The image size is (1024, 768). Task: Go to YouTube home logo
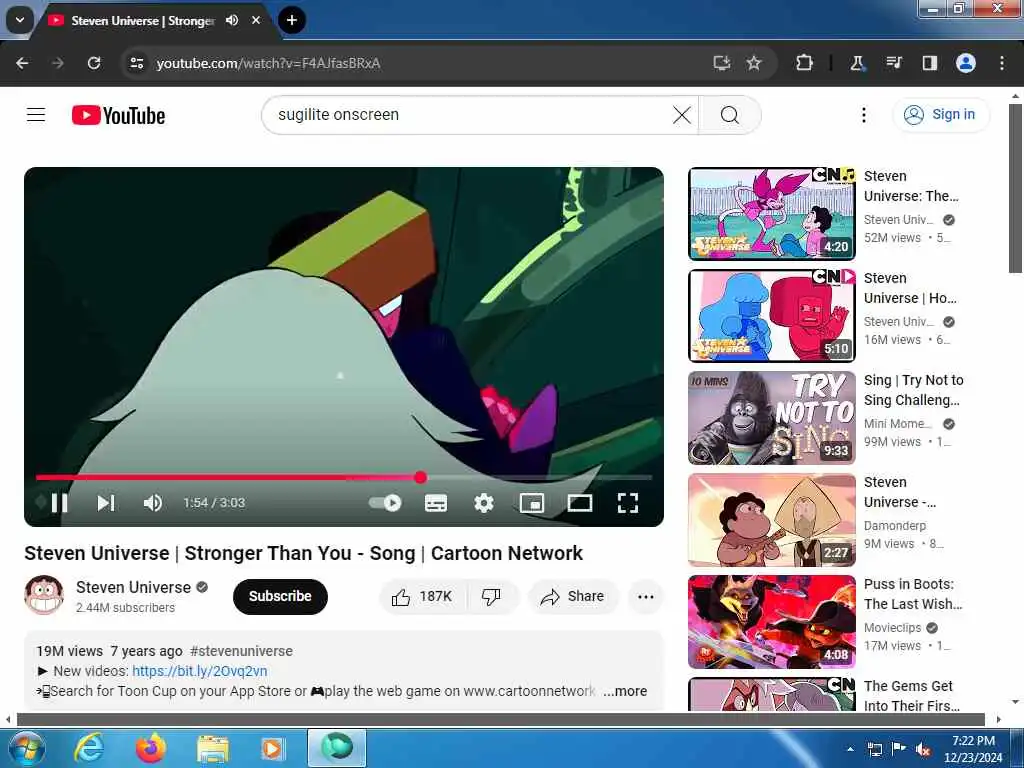[118, 116]
